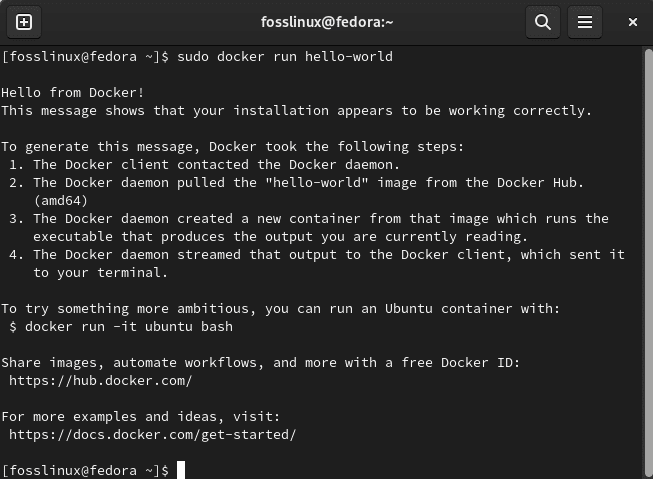This screenshot has height=479, width=653.
Task: Click 'executable that produces the output' line
Action: 280,237
